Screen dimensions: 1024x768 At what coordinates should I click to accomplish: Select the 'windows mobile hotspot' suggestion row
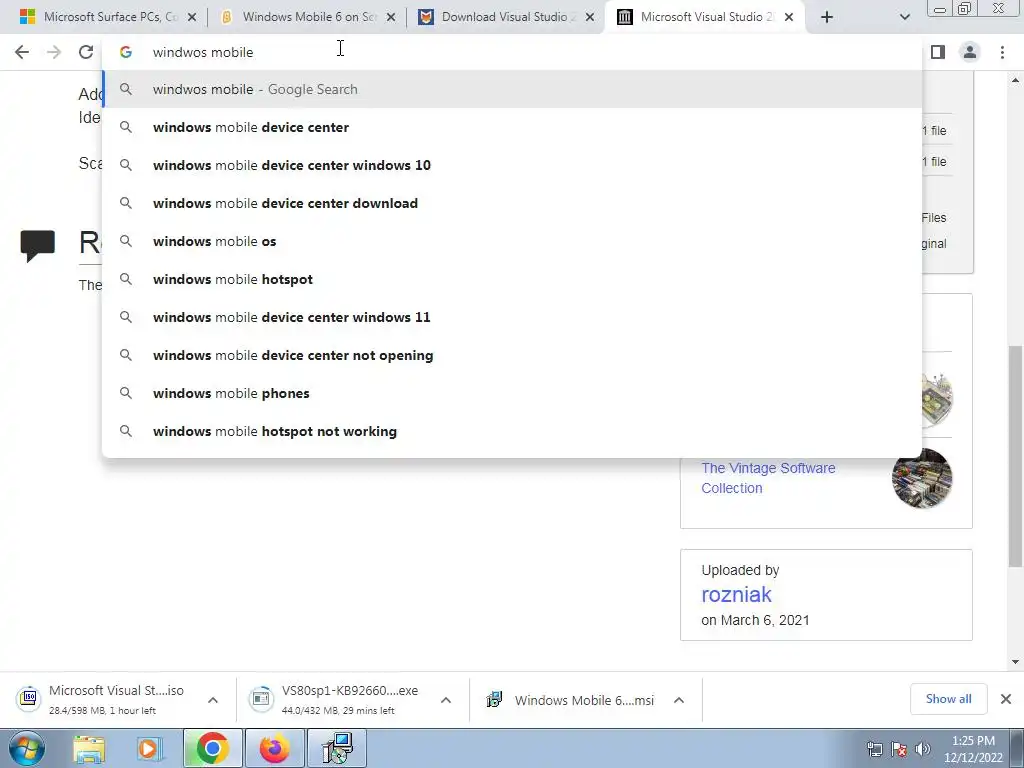512,279
